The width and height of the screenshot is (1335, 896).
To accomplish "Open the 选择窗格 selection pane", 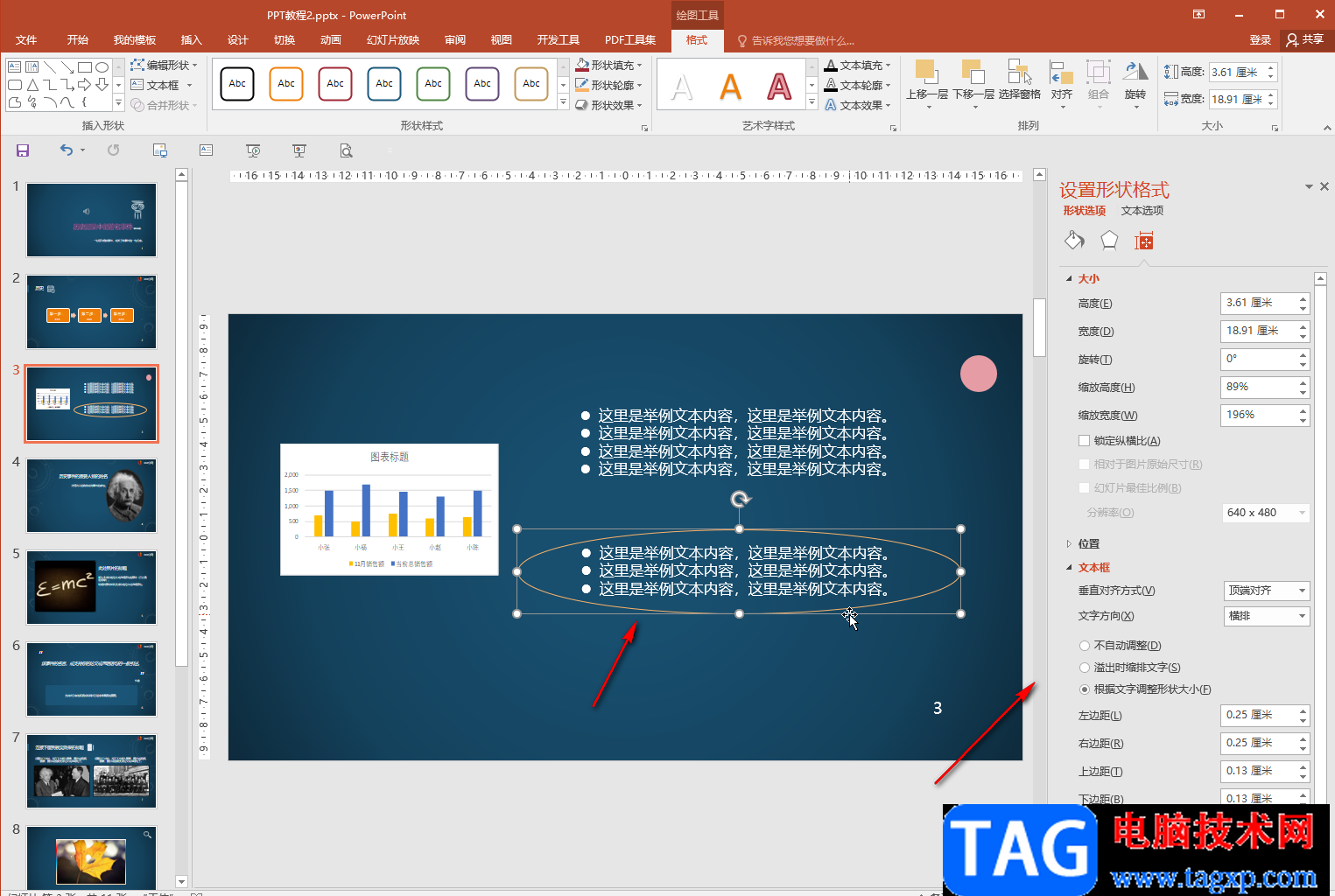I will pyautogui.click(x=1020, y=80).
